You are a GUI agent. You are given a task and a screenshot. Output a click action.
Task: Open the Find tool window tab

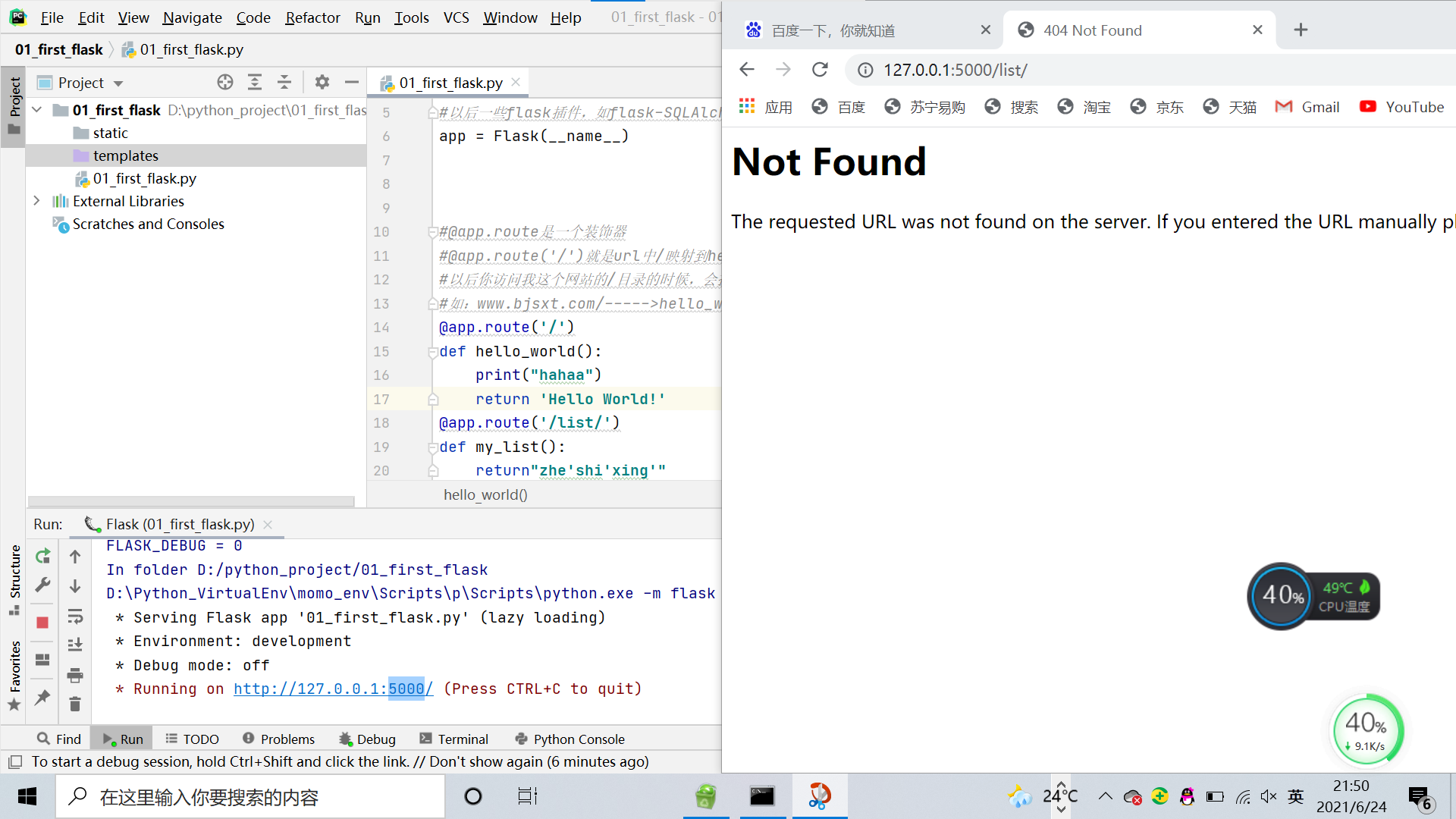point(58,739)
